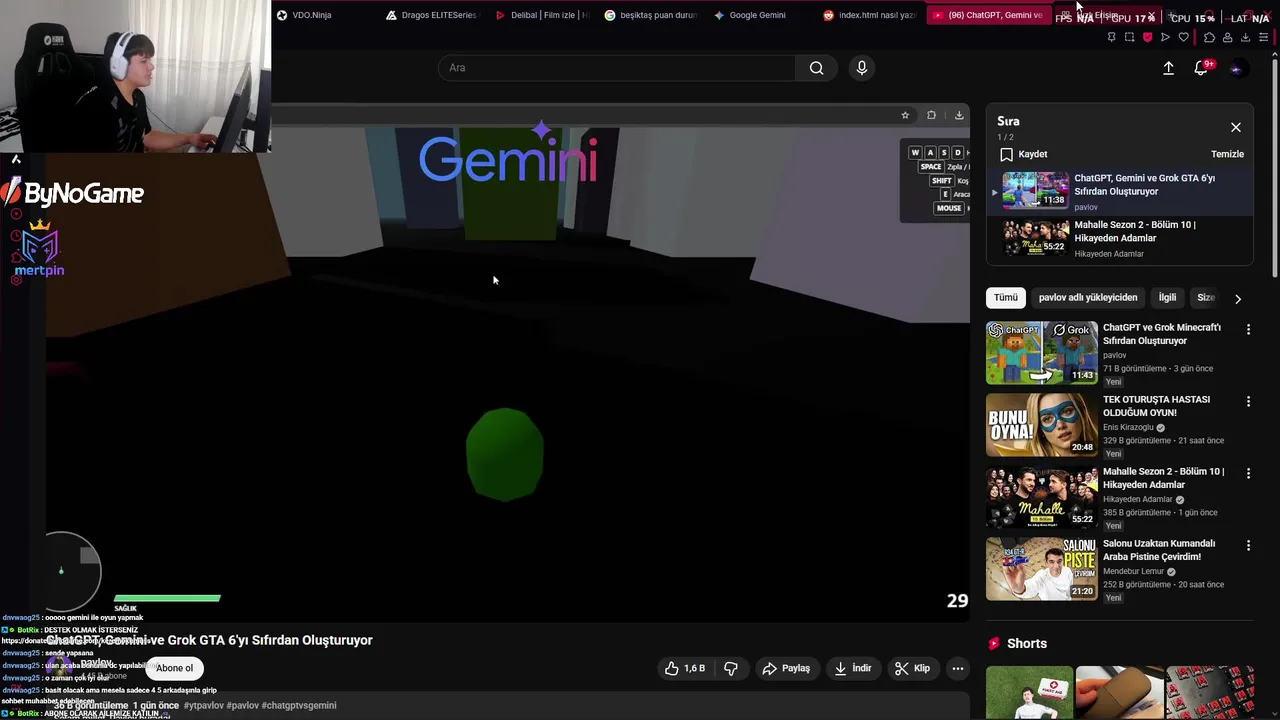Like the video

tap(685, 668)
